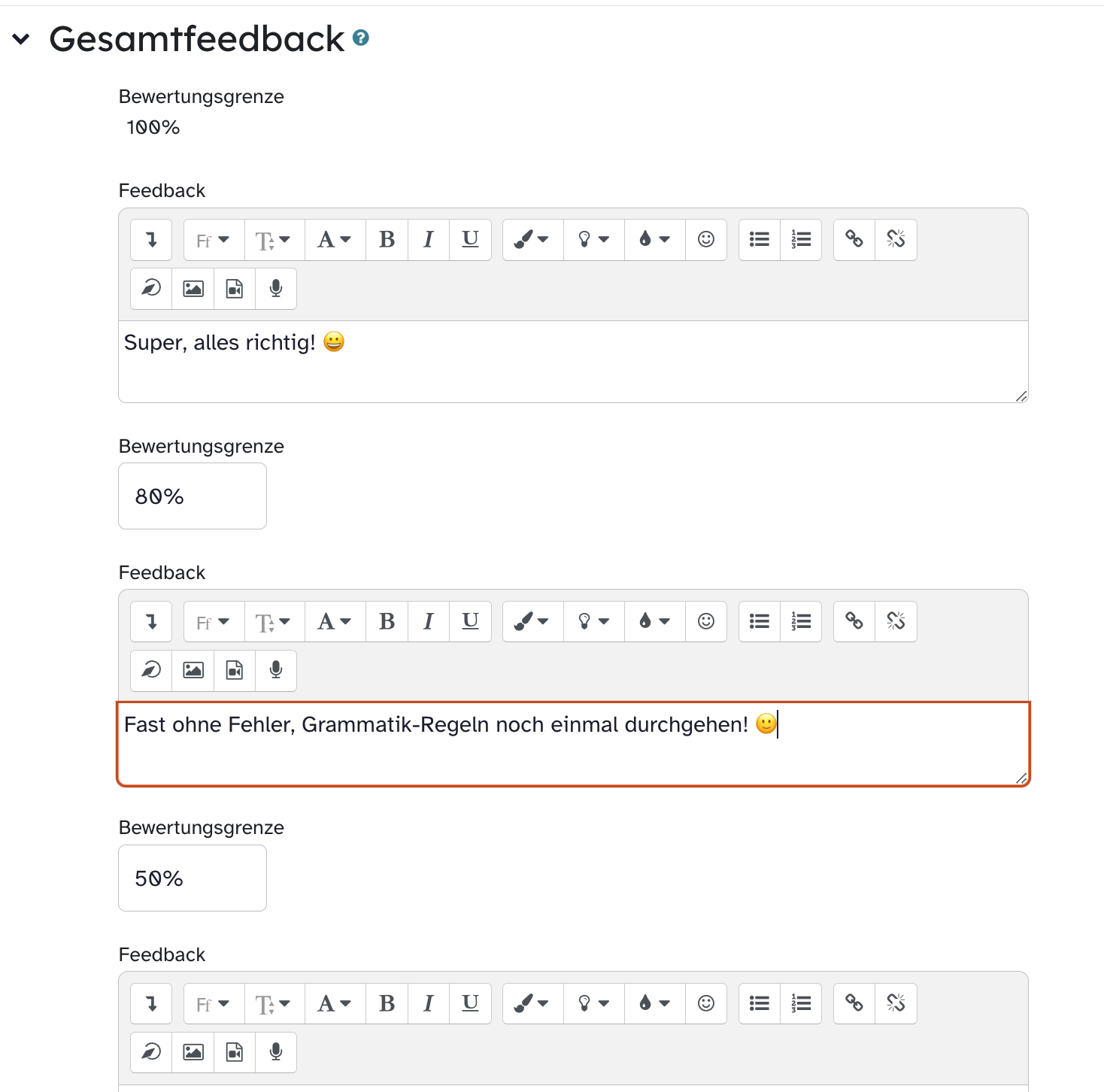
Task: Open font size dropdown in the second editor
Action: [274, 622]
